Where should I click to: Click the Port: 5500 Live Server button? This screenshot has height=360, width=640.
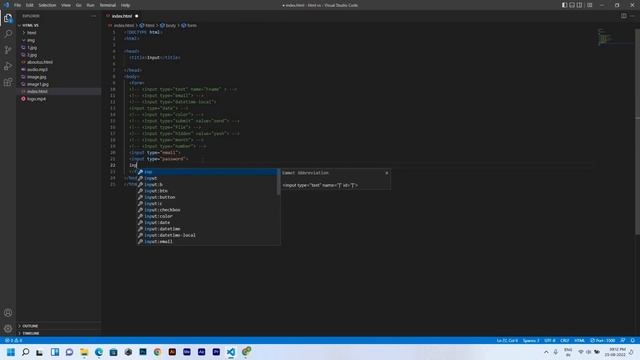(603, 340)
